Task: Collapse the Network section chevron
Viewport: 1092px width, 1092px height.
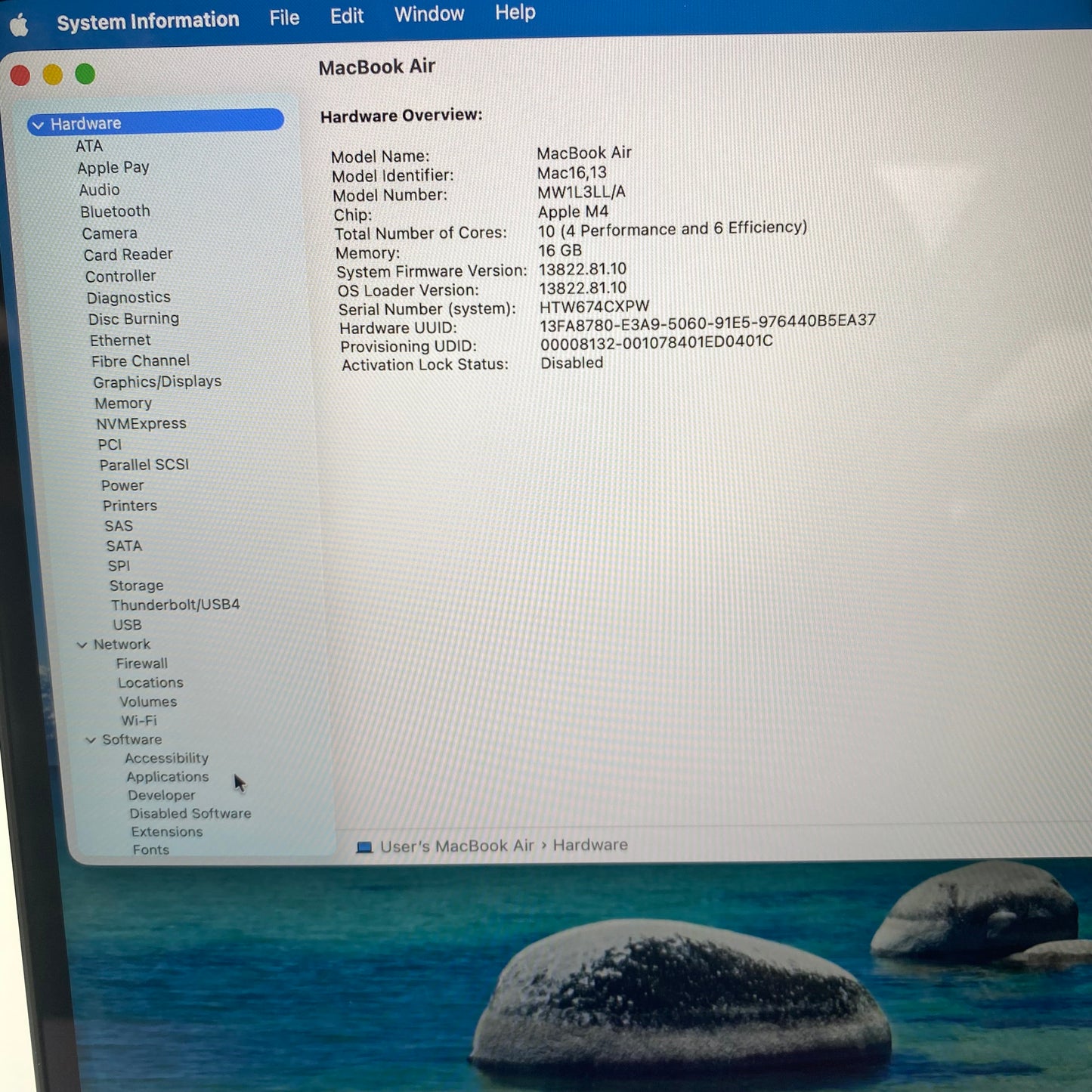Action: [x=82, y=645]
